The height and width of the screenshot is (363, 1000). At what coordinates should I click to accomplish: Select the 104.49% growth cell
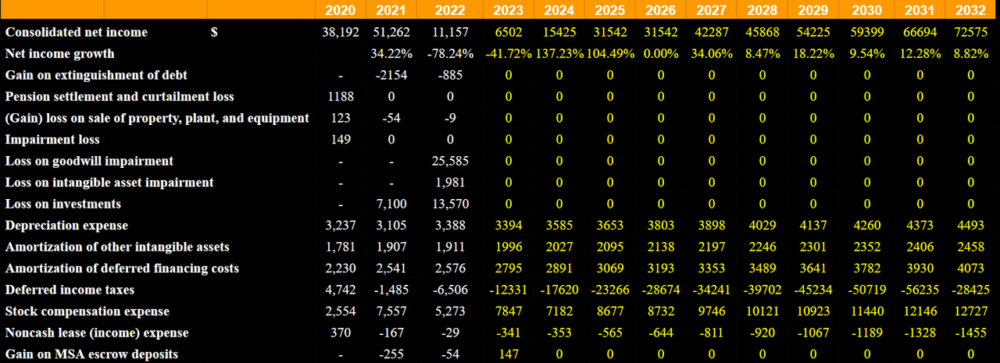pos(610,54)
